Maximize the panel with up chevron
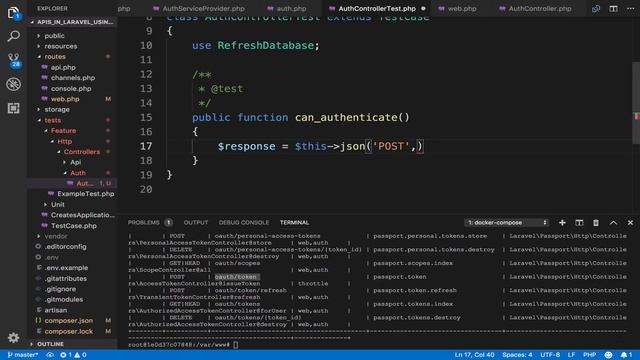 [613, 222]
